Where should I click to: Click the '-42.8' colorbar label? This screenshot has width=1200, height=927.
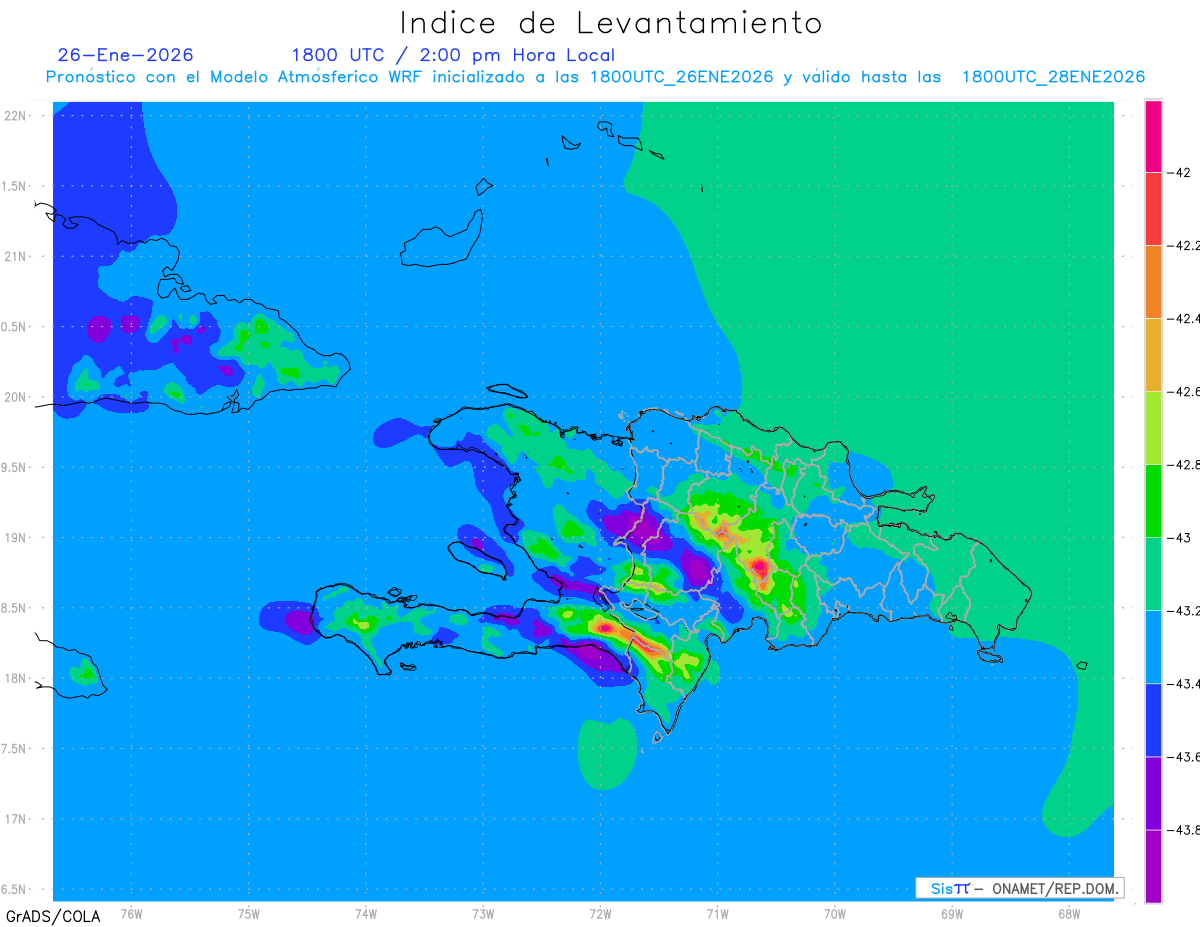pos(1183,465)
